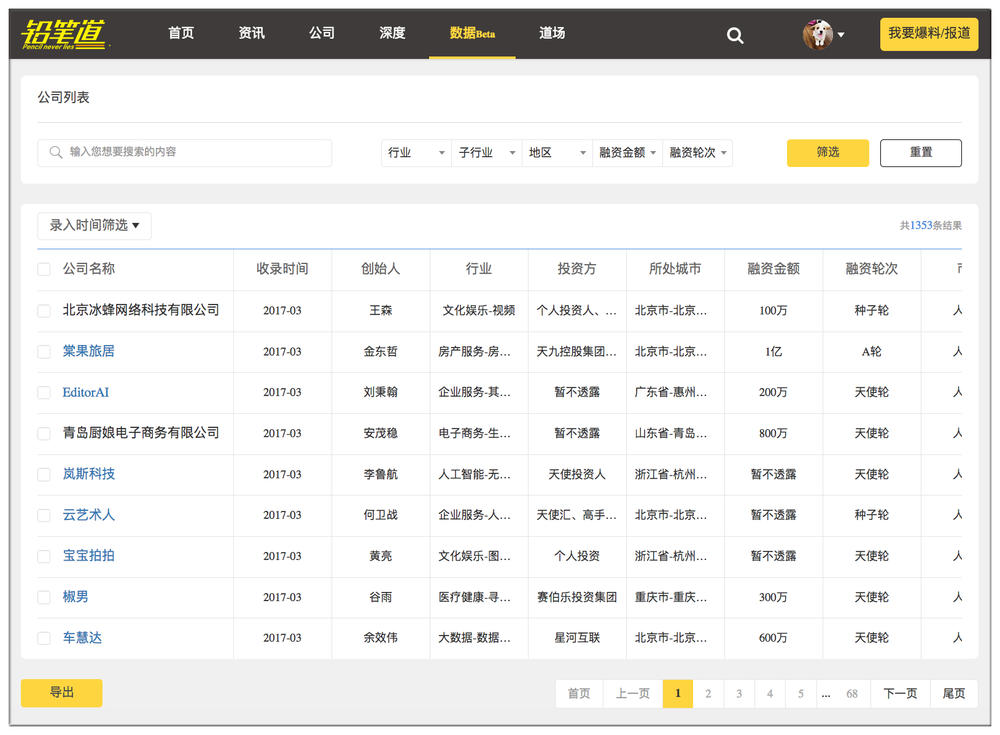The width and height of the screenshot is (1000, 735).
Task: Switch to the 资讯 nav tab
Action: click(252, 33)
